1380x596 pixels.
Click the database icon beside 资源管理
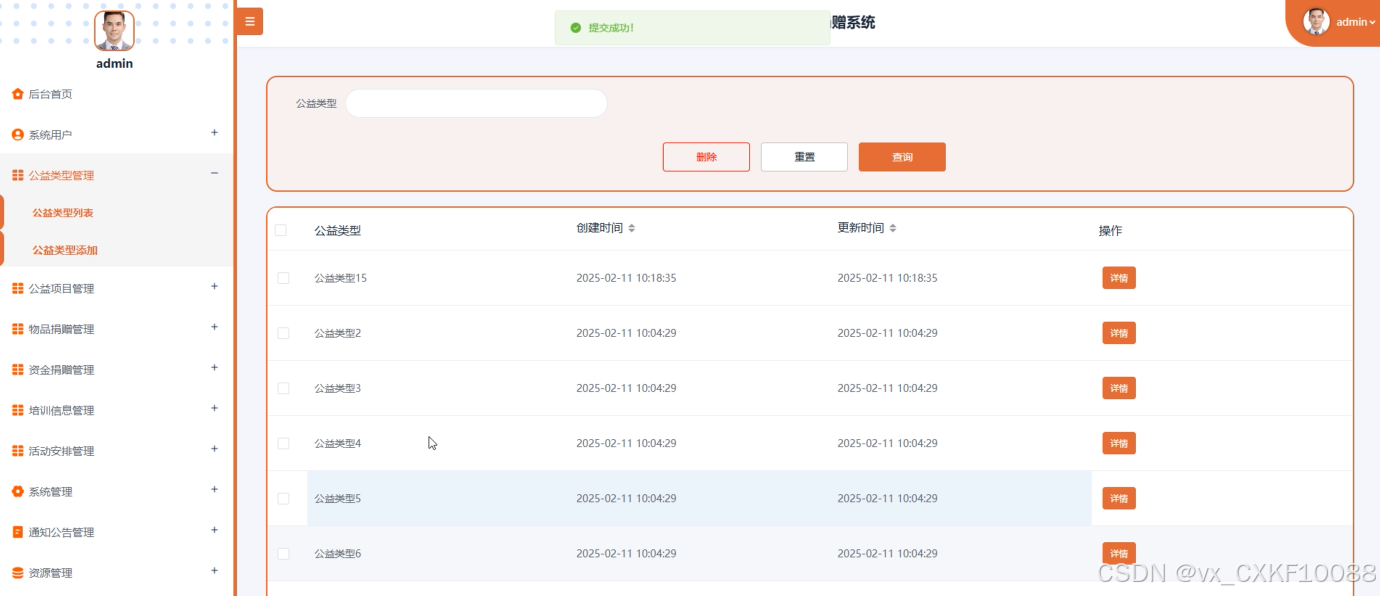coord(17,573)
